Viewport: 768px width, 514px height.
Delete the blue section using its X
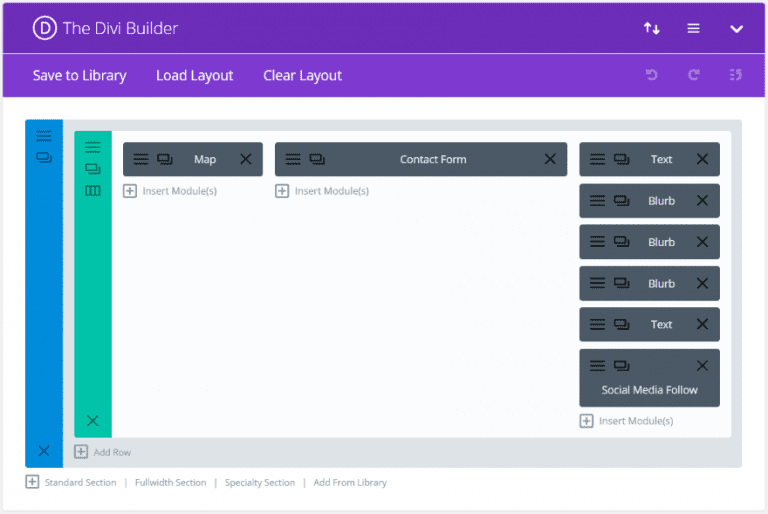(43, 451)
